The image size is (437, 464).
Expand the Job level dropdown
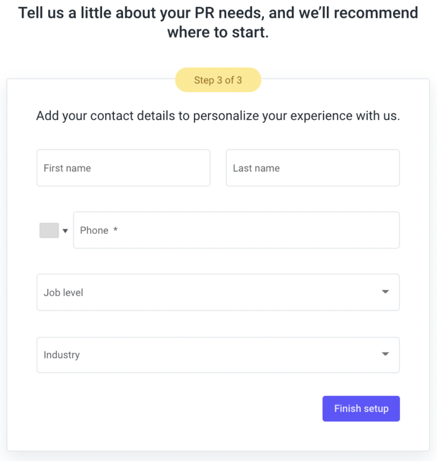[x=218, y=292]
